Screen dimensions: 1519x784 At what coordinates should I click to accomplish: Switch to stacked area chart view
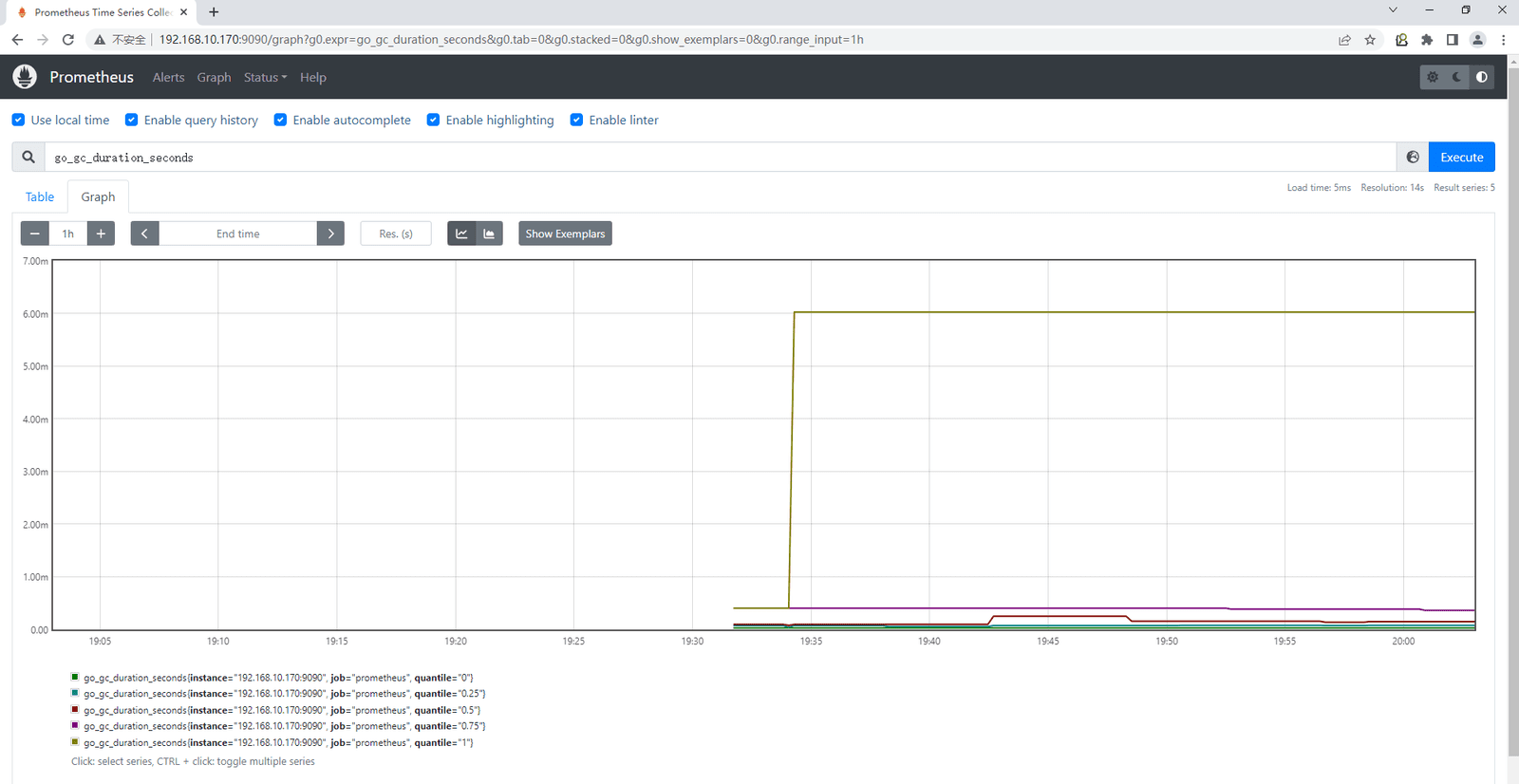(489, 233)
